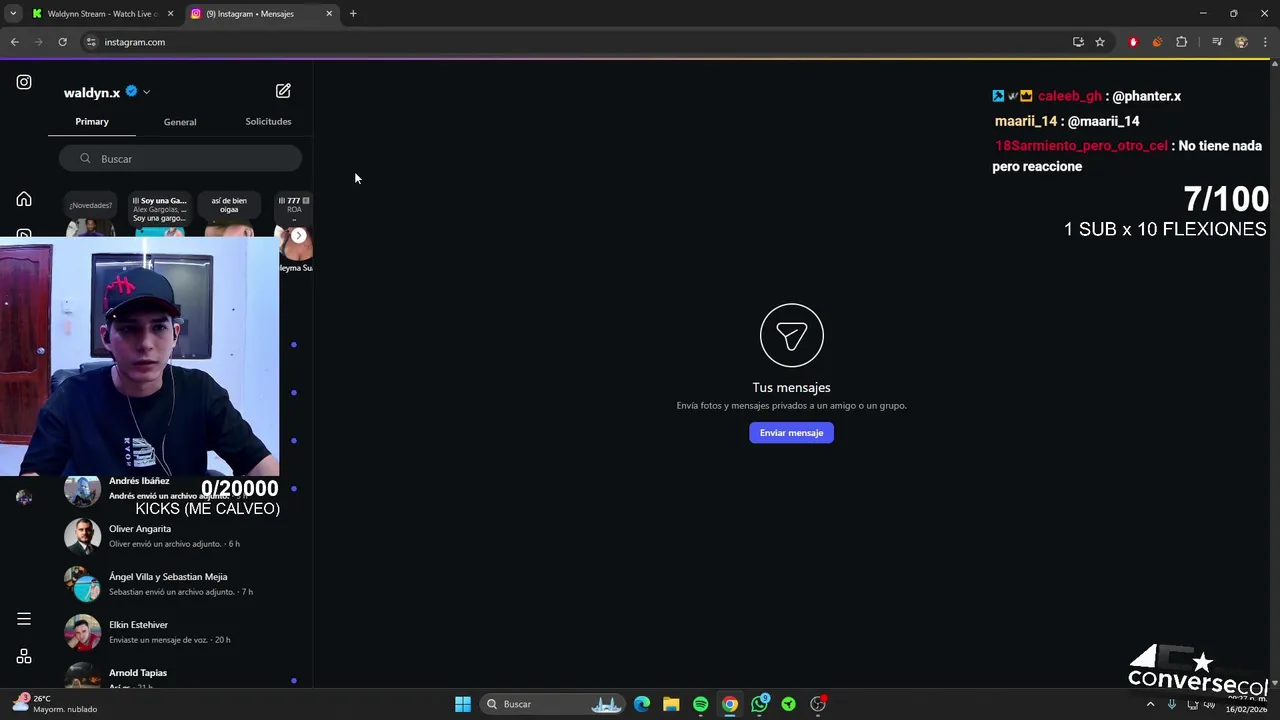
Task: Open the 'así de bien oigaa' note
Action: (229, 205)
